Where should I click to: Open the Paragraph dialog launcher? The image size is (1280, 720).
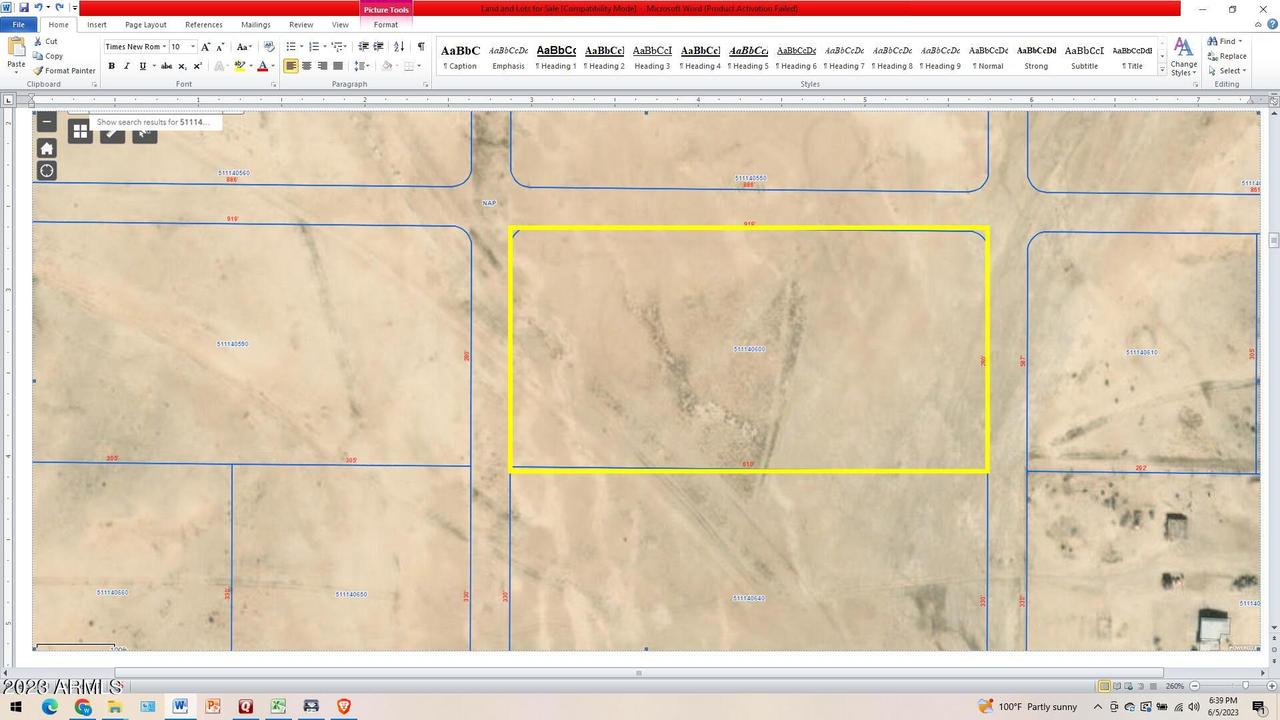428,85
